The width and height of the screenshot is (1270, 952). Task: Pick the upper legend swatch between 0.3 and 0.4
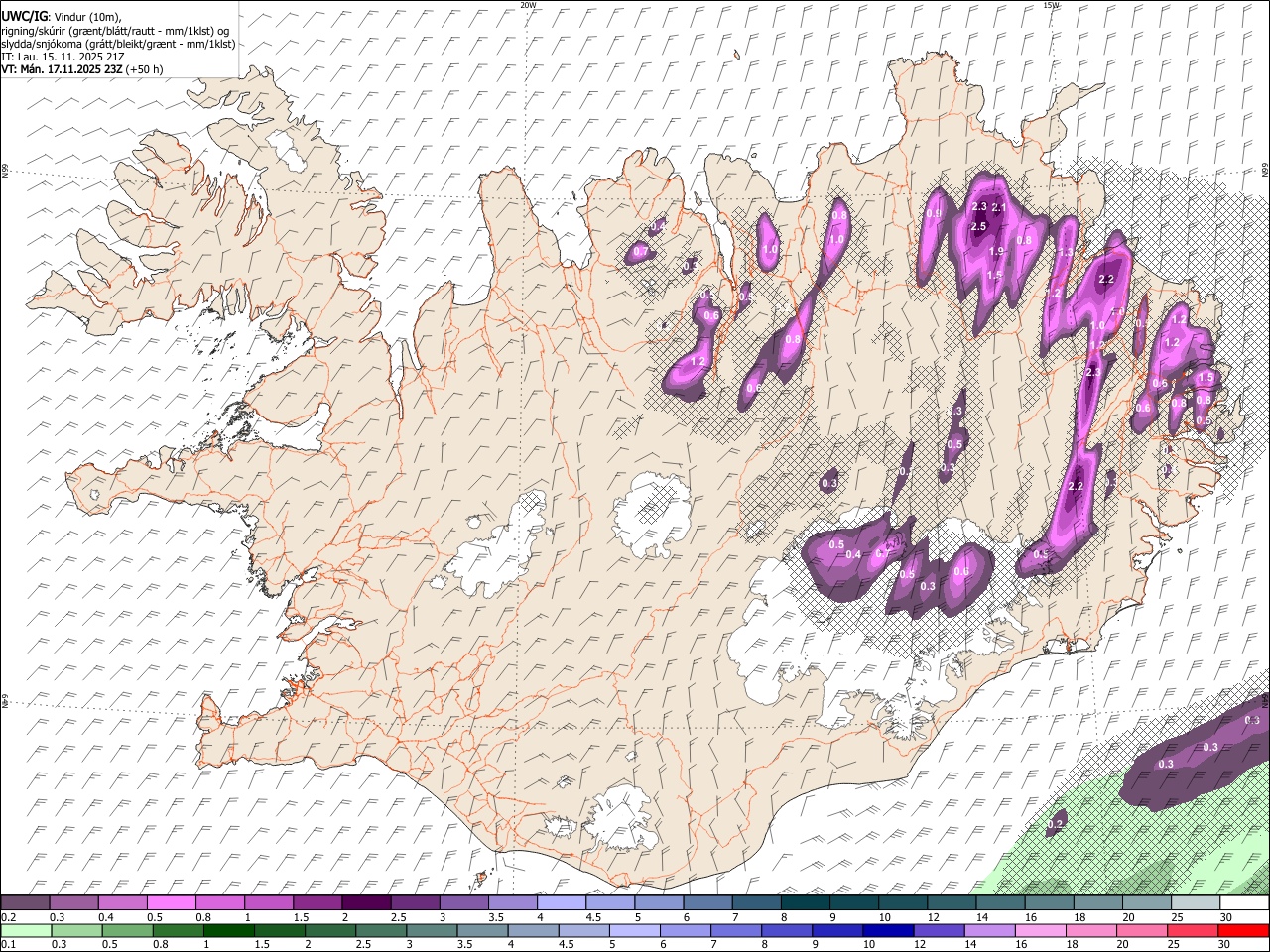coord(73,903)
